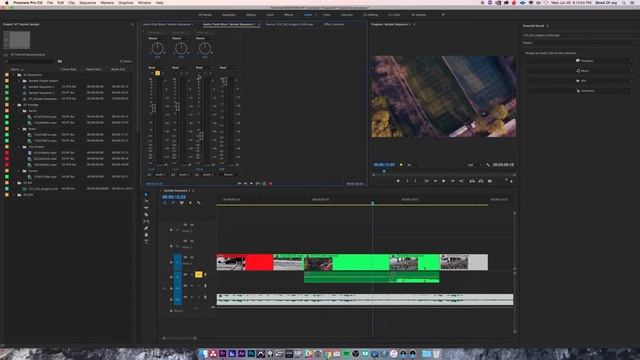The width and height of the screenshot is (640, 360).
Task: Click Export Frame camera icon
Action: point(490,181)
